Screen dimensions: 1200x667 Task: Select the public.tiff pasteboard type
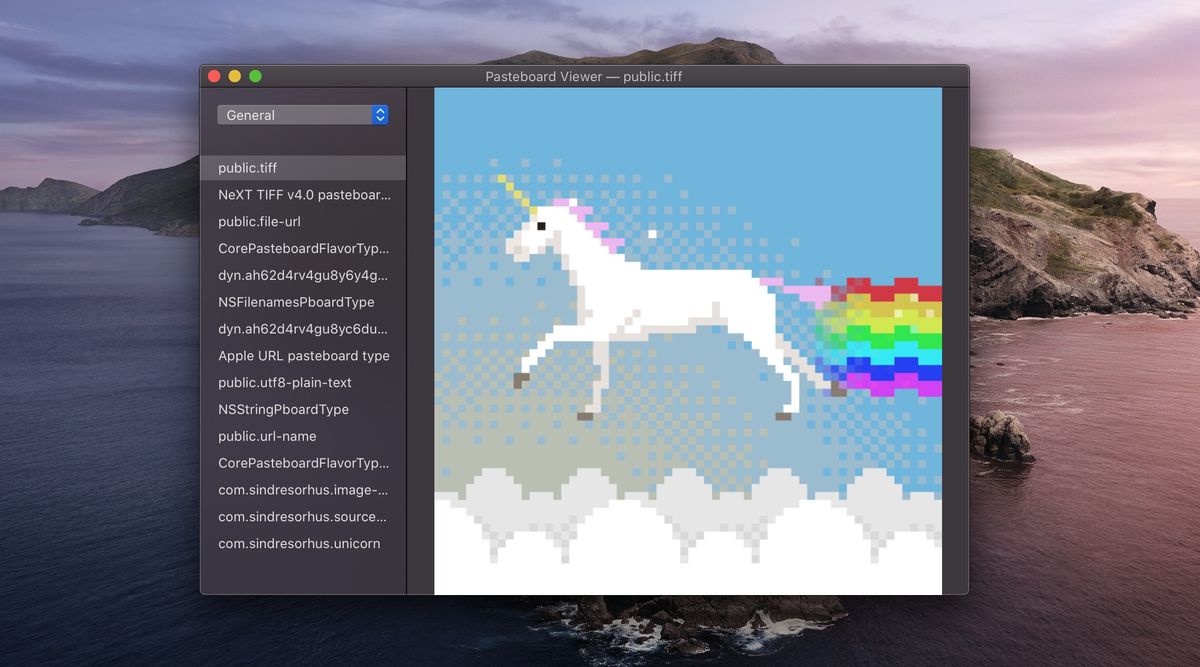pyautogui.click(x=250, y=168)
